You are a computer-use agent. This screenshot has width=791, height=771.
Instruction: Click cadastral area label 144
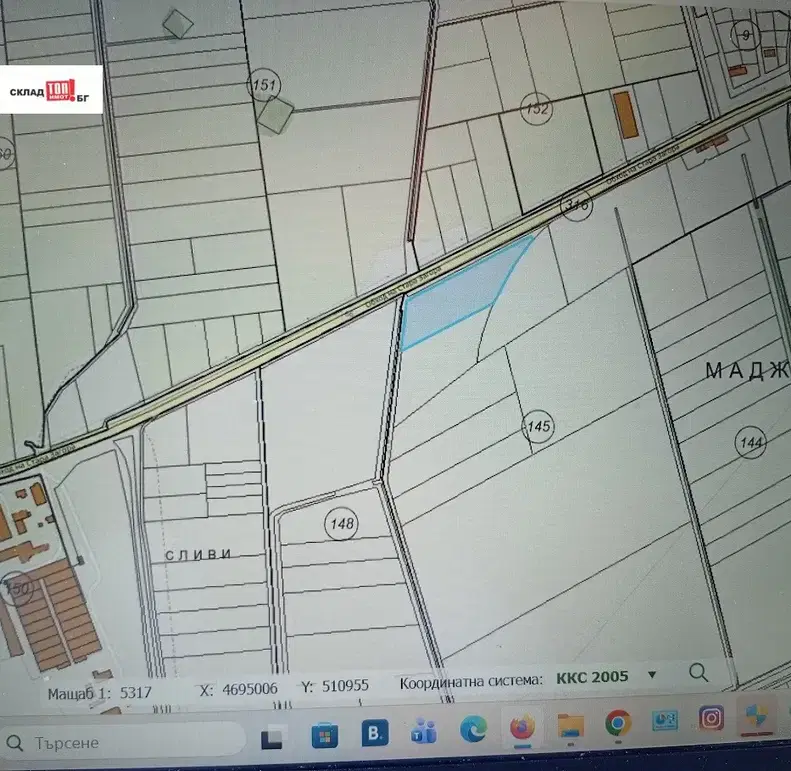pyautogui.click(x=751, y=443)
